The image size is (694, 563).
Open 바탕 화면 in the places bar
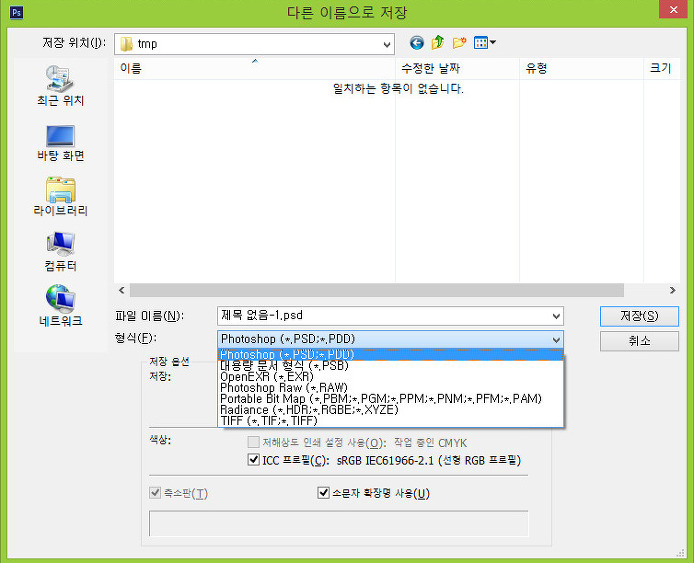(60, 143)
